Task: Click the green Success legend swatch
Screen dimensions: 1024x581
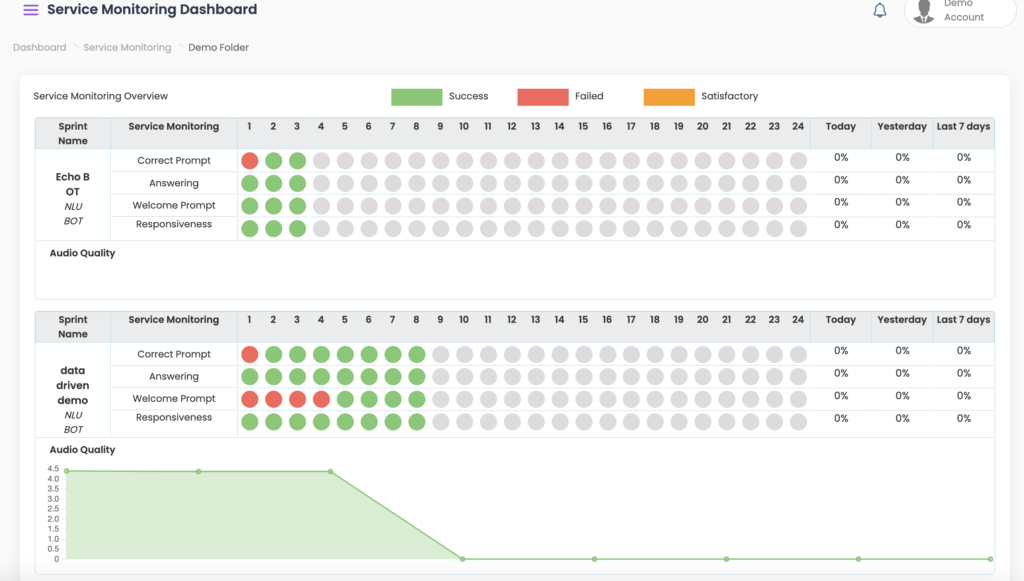Action: [x=416, y=97]
